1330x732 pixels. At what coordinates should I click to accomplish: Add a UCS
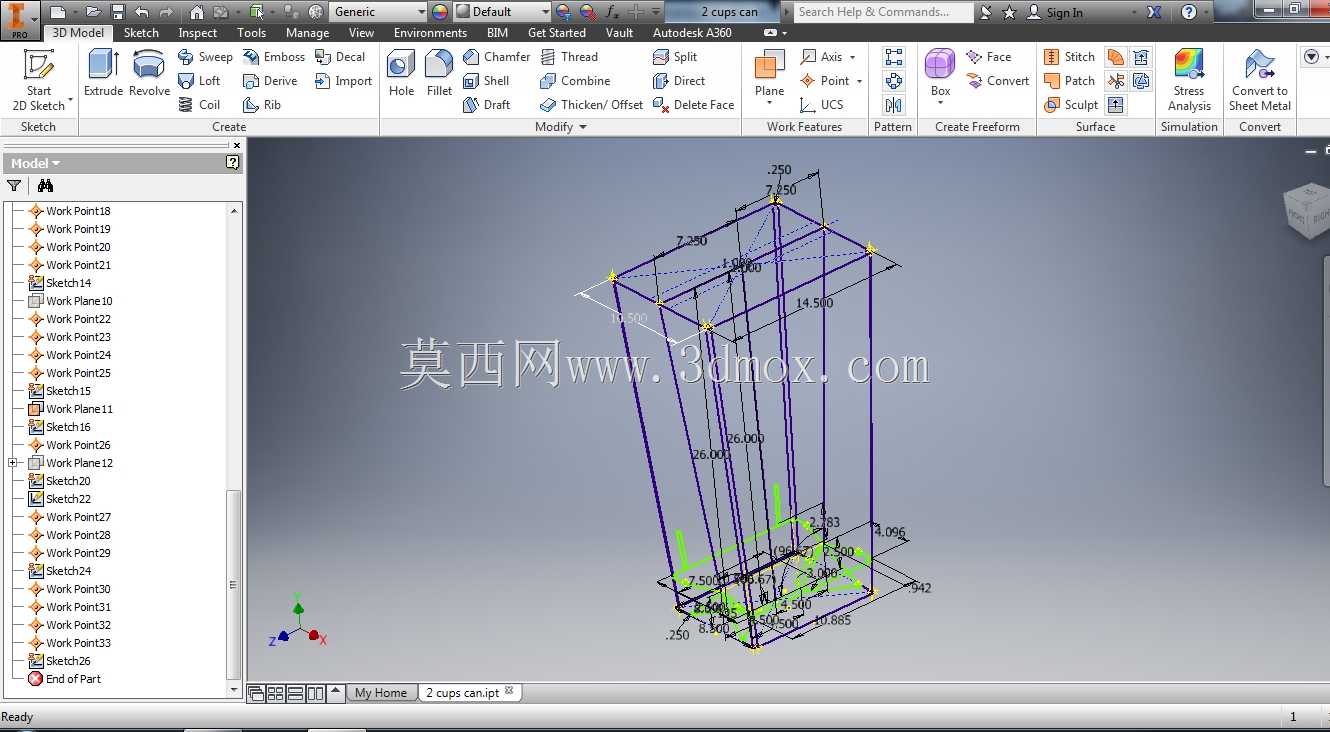(x=822, y=105)
